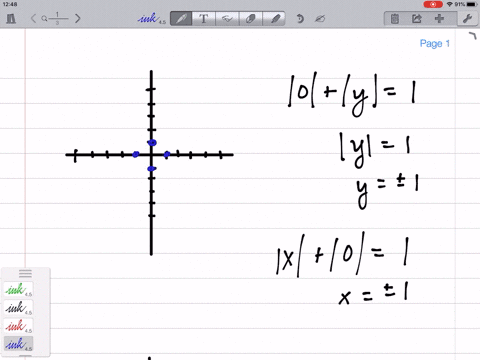Tap the blue point right of origin
Screen dimensions: 480x360
click(x=167, y=154)
